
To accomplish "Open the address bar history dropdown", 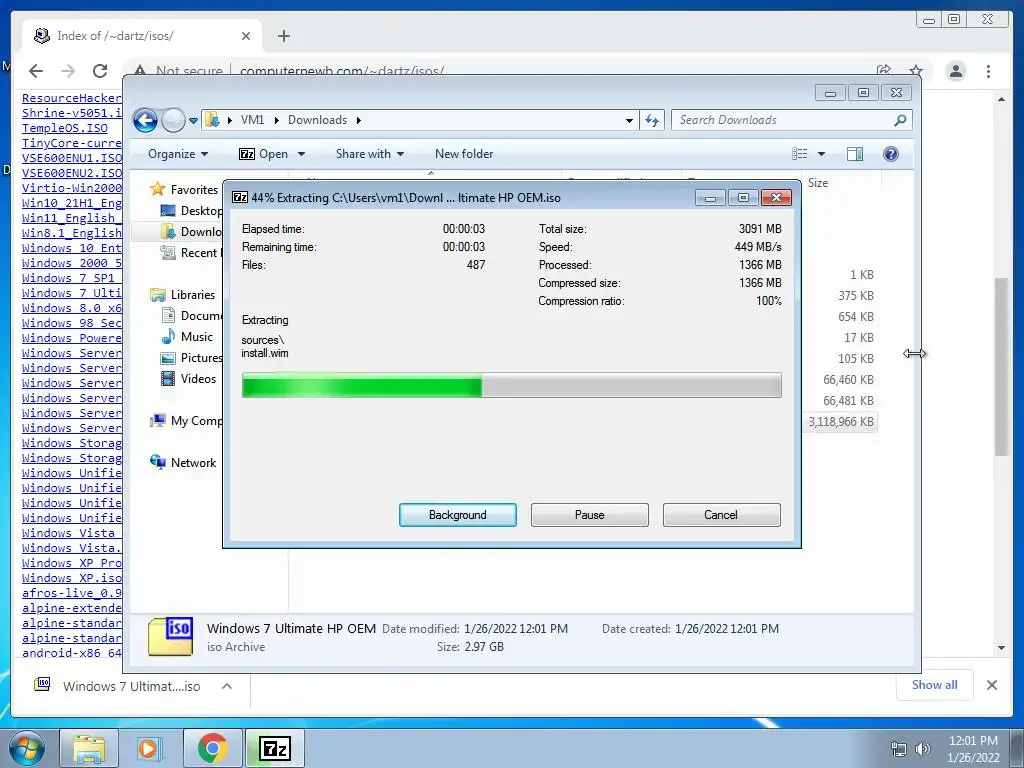I will click(629, 120).
